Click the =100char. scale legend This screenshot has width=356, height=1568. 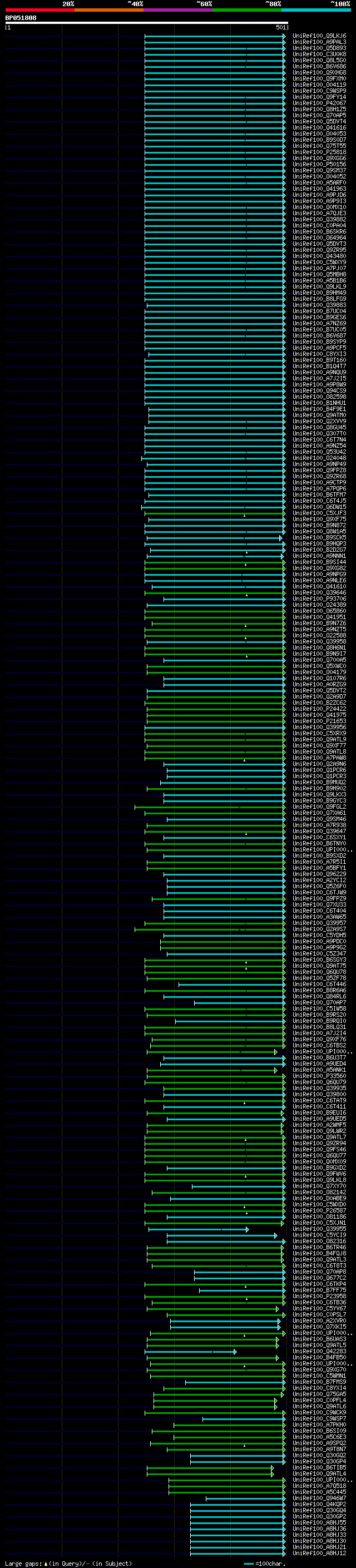tap(264, 1563)
